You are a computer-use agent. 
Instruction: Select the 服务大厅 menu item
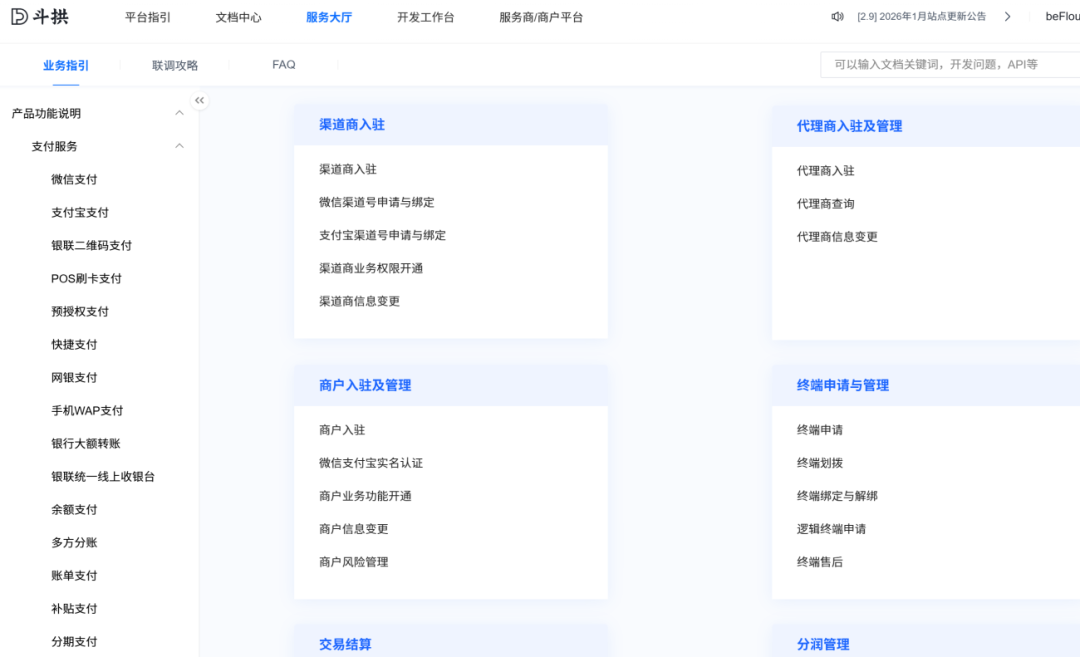(329, 17)
